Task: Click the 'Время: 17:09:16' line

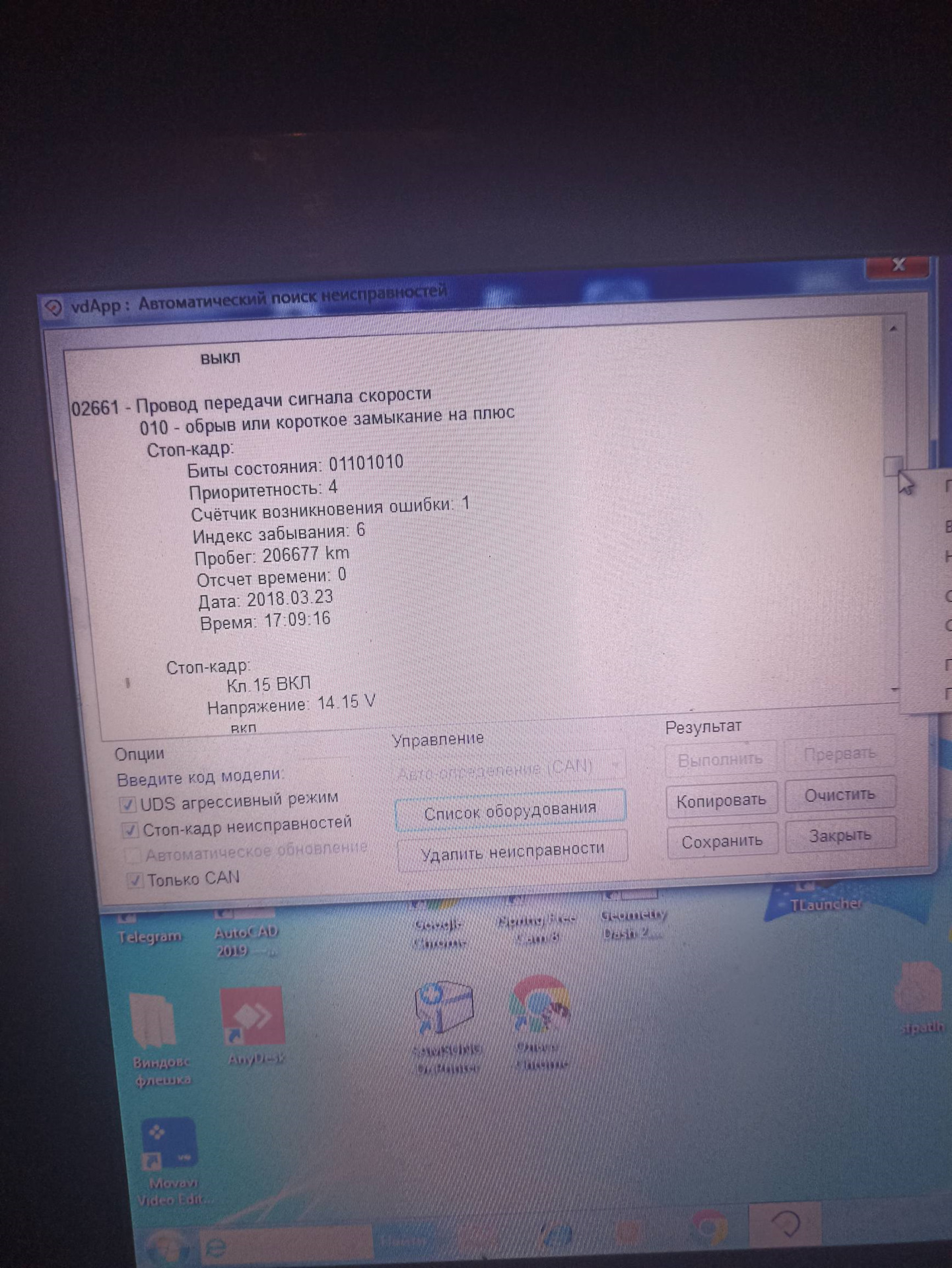Action: [x=265, y=621]
